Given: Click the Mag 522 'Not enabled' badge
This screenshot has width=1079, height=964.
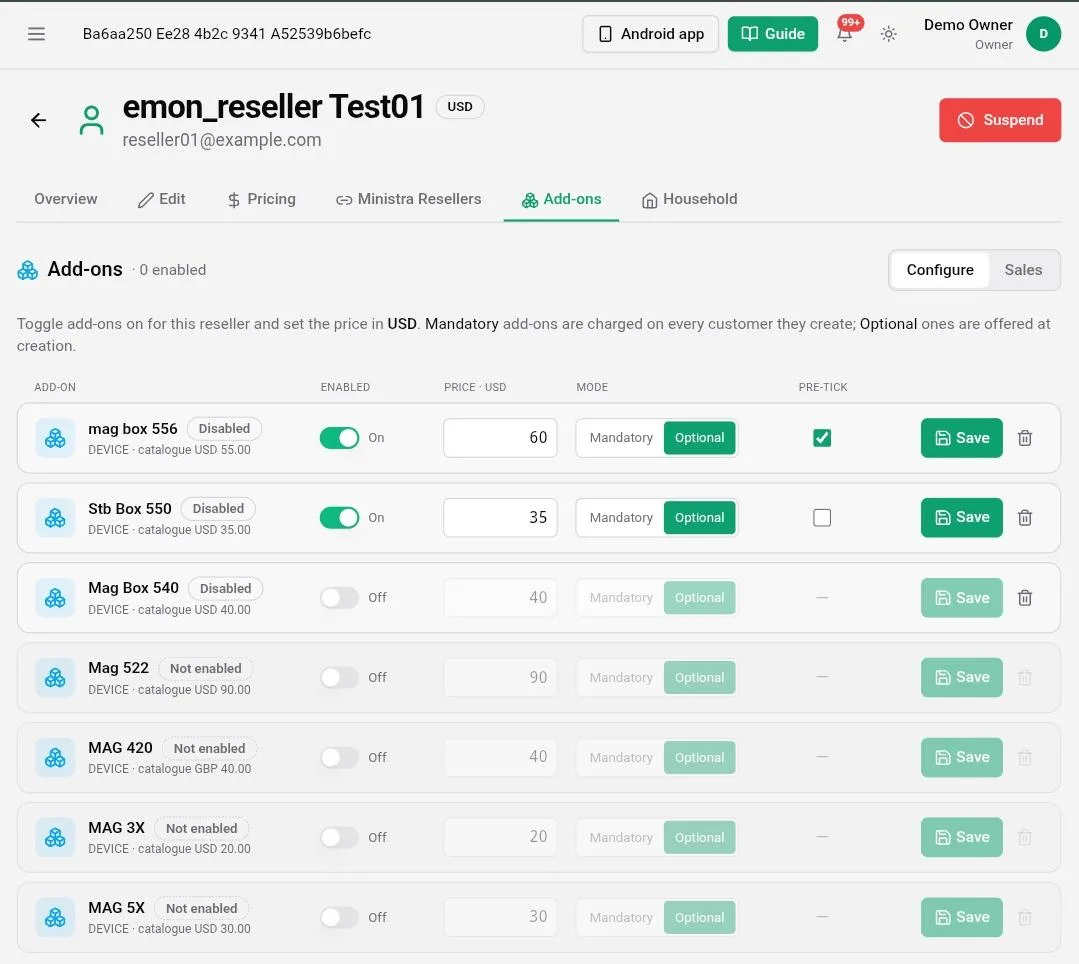Looking at the screenshot, I should point(206,668).
